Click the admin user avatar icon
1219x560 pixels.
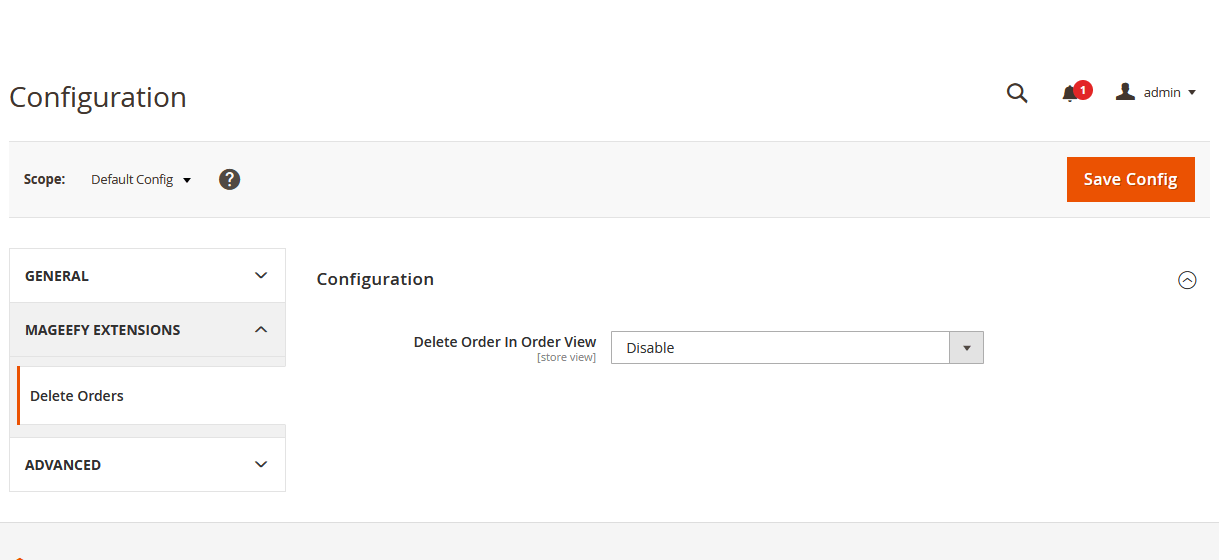click(1125, 92)
